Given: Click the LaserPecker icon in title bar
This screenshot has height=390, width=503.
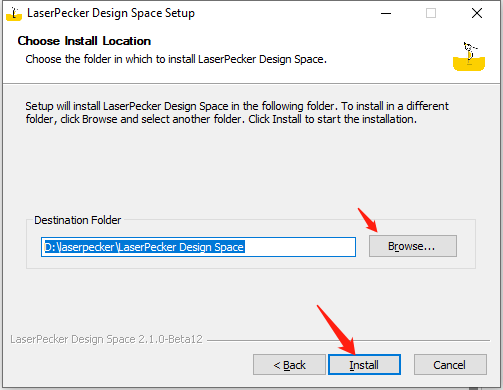Looking at the screenshot, I should click(14, 14).
